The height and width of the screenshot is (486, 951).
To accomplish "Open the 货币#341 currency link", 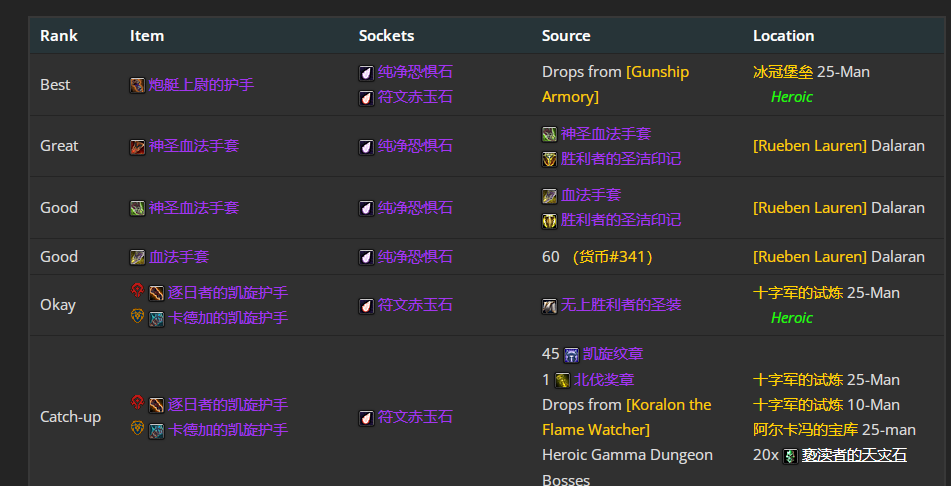I will pos(613,257).
